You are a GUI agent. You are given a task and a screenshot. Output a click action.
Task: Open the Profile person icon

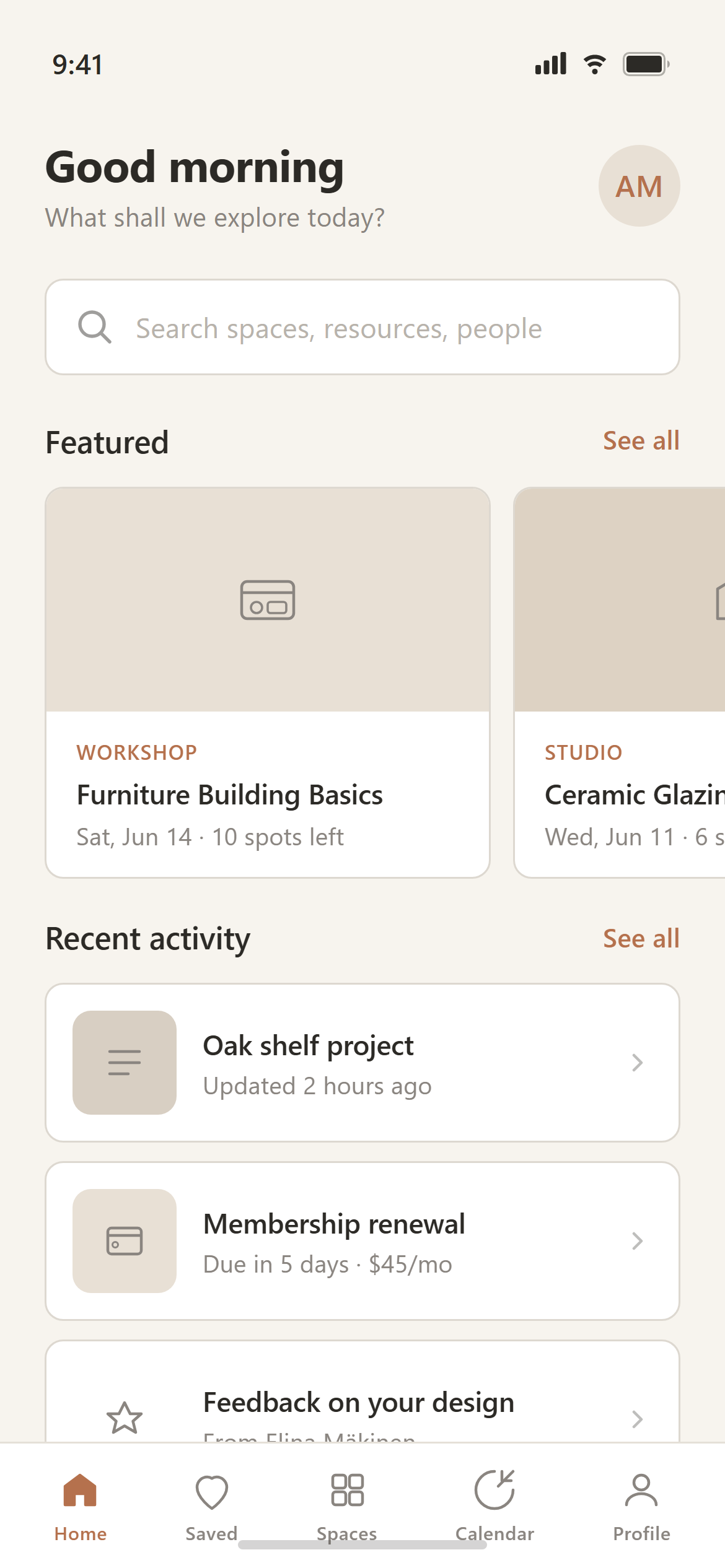click(x=641, y=1489)
